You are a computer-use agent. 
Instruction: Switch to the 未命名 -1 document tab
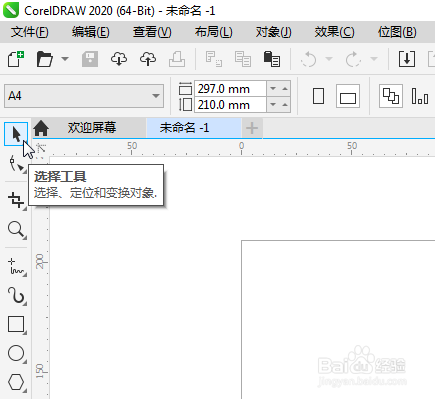[x=194, y=128]
